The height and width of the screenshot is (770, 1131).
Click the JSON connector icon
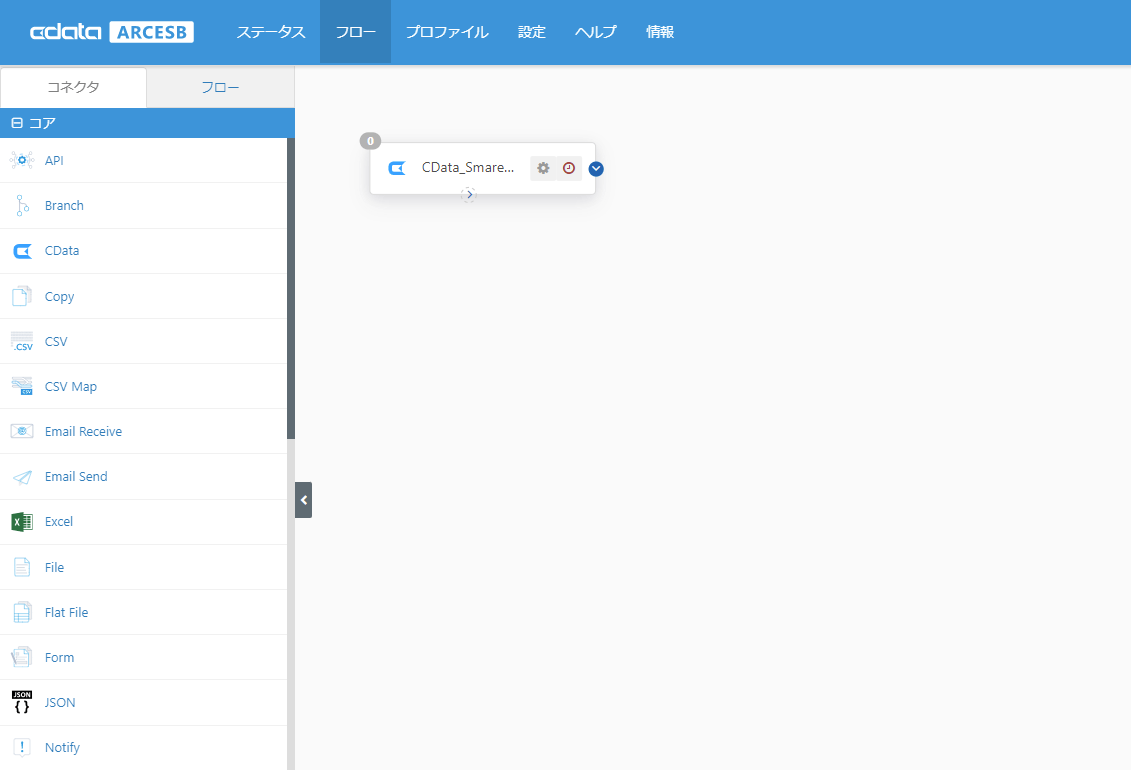tap(22, 702)
